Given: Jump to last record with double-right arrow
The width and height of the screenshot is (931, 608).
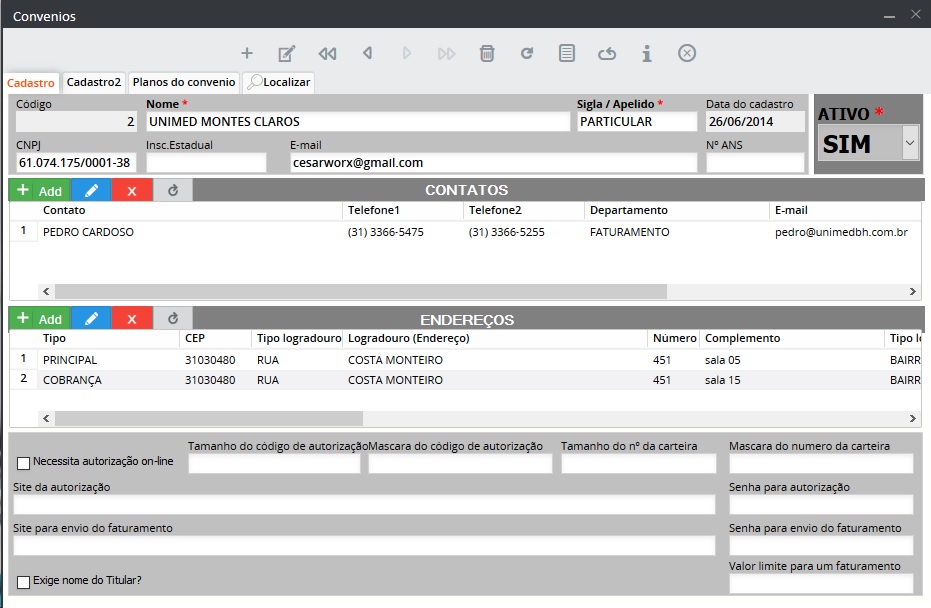Looking at the screenshot, I should point(446,54).
